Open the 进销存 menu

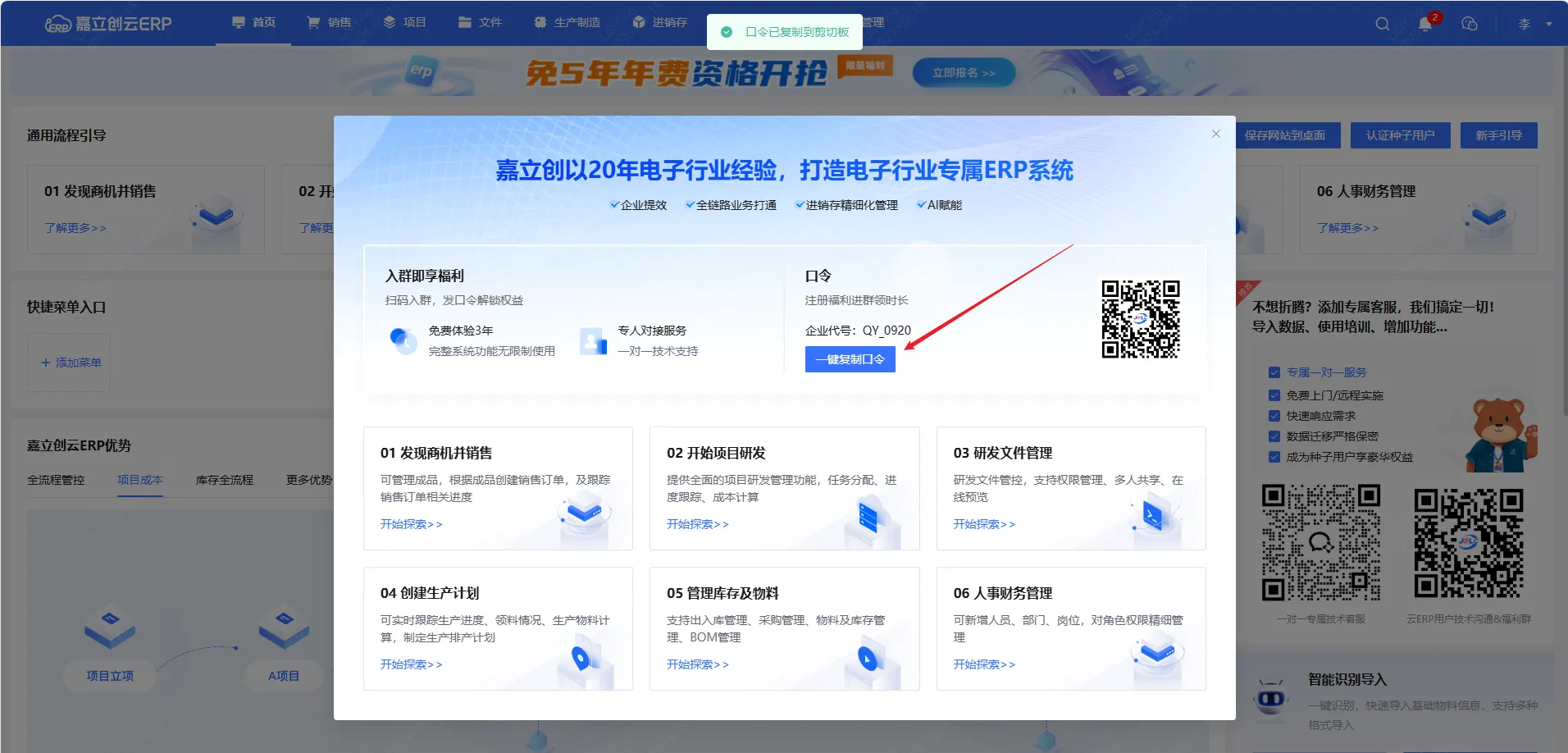pos(660,22)
